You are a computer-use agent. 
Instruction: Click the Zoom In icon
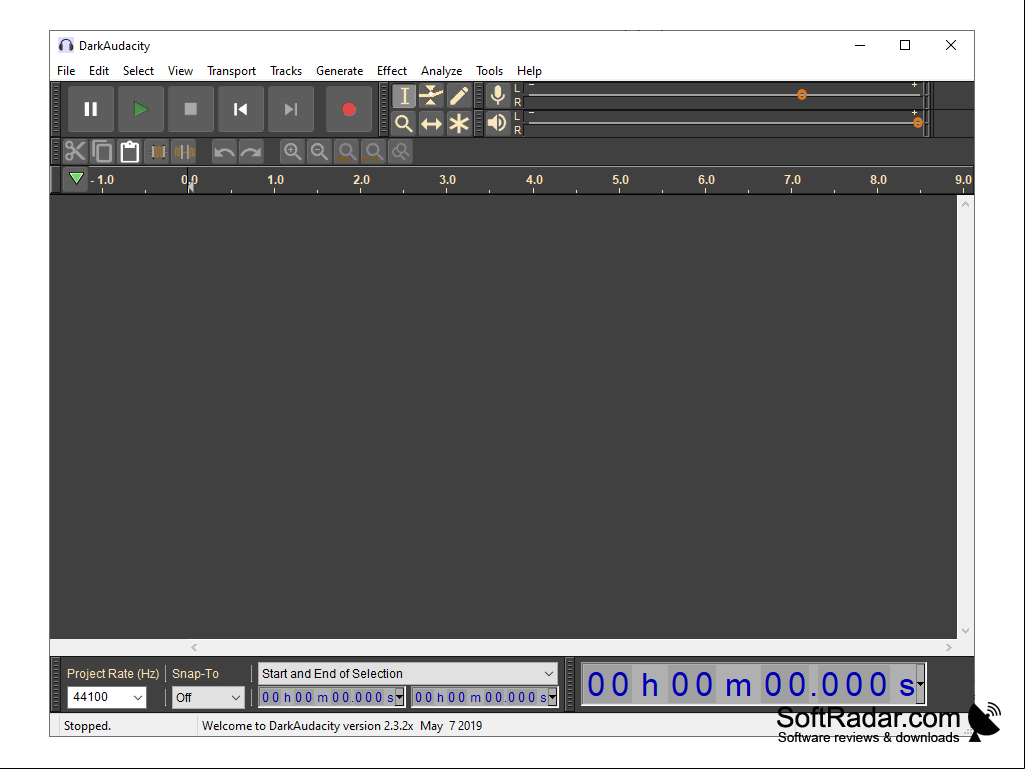[292, 152]
